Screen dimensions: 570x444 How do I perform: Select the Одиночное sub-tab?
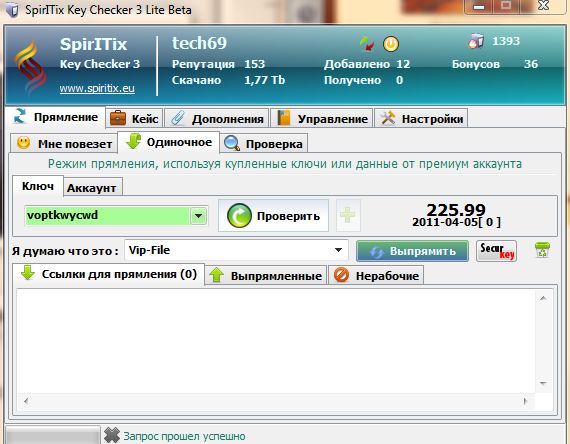(x=169, y=142)
